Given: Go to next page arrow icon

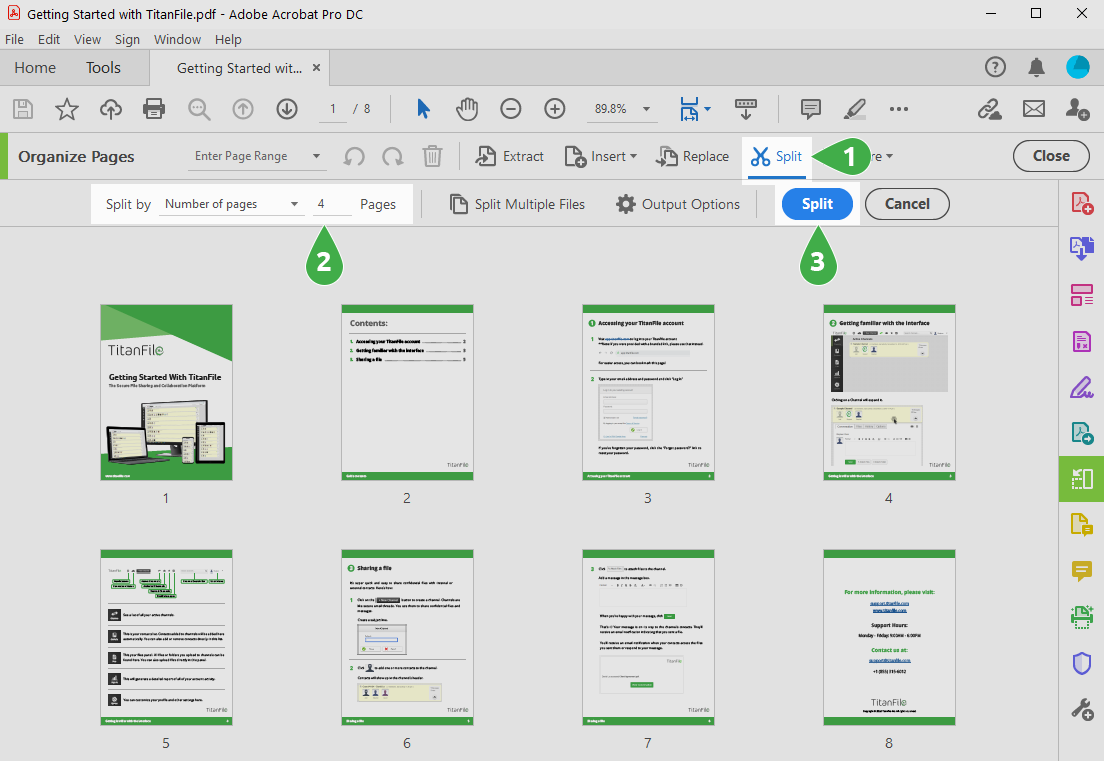Looking at the screenshot, I should tap(287, 109).
